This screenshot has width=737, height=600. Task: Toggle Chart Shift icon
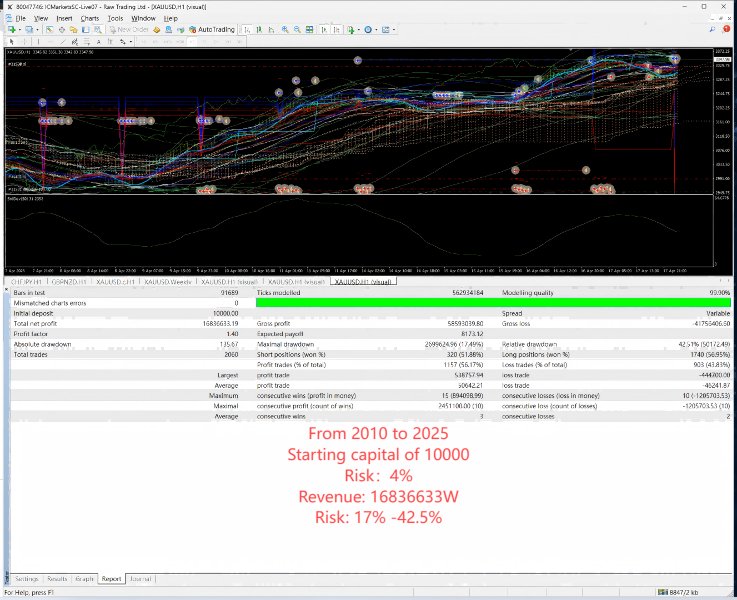click(x=337, y=30)
